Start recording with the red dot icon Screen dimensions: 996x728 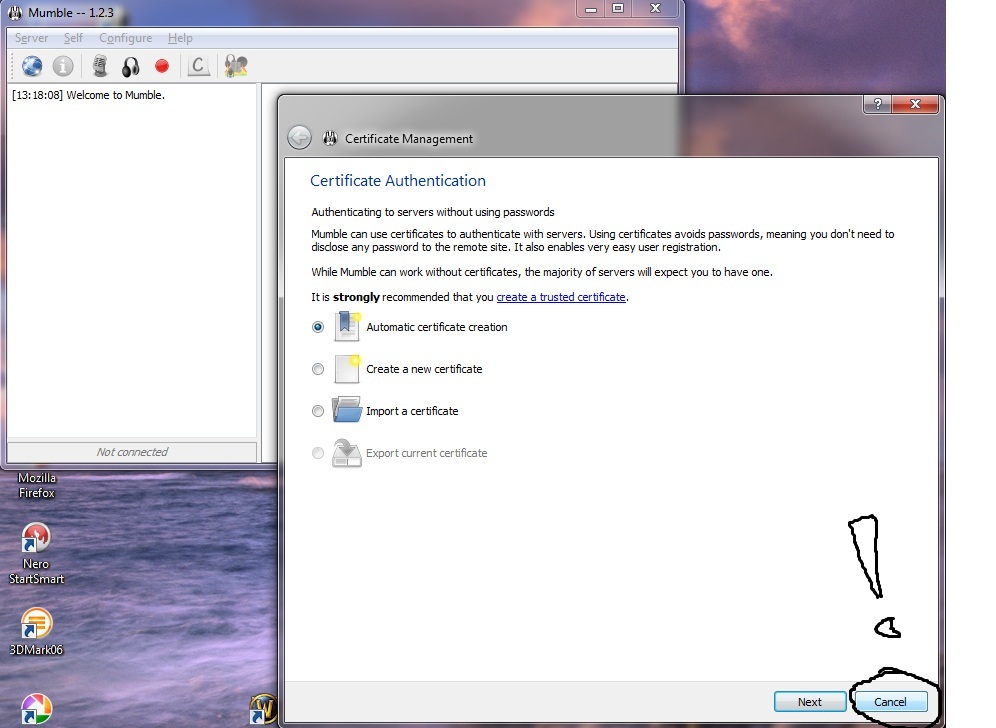click(x=162, y=66)
